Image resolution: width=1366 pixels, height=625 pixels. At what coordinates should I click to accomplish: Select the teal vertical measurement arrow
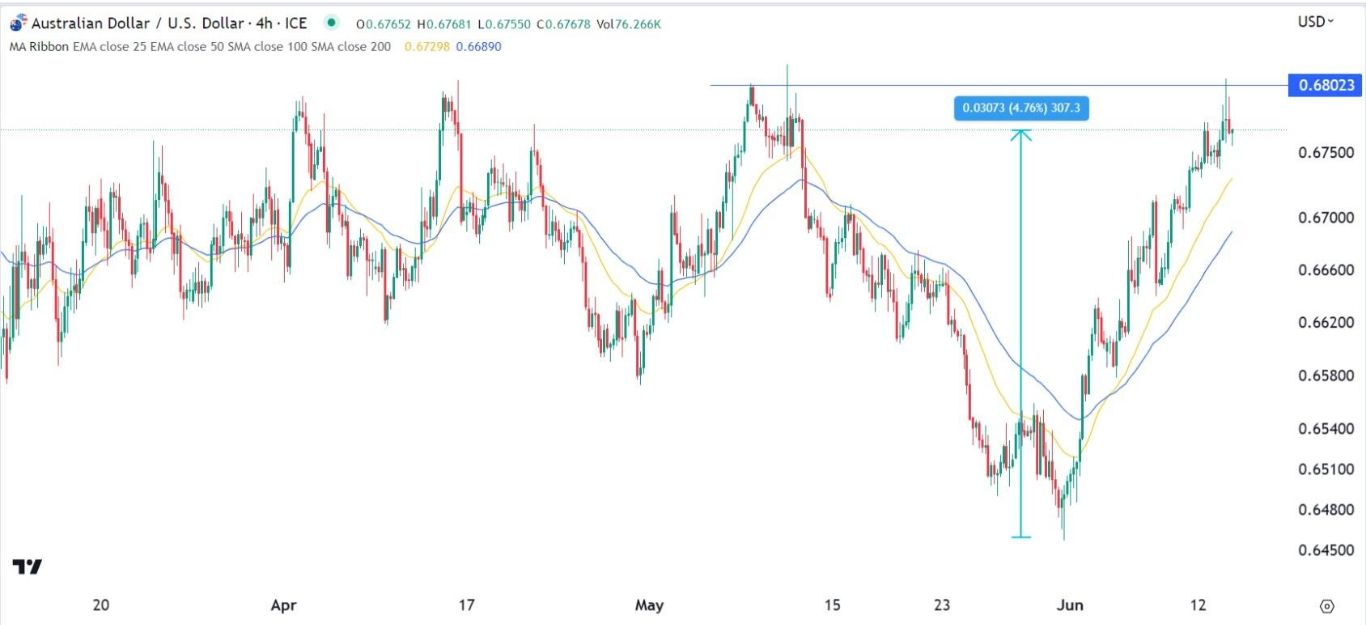[x=1020, y=330]
